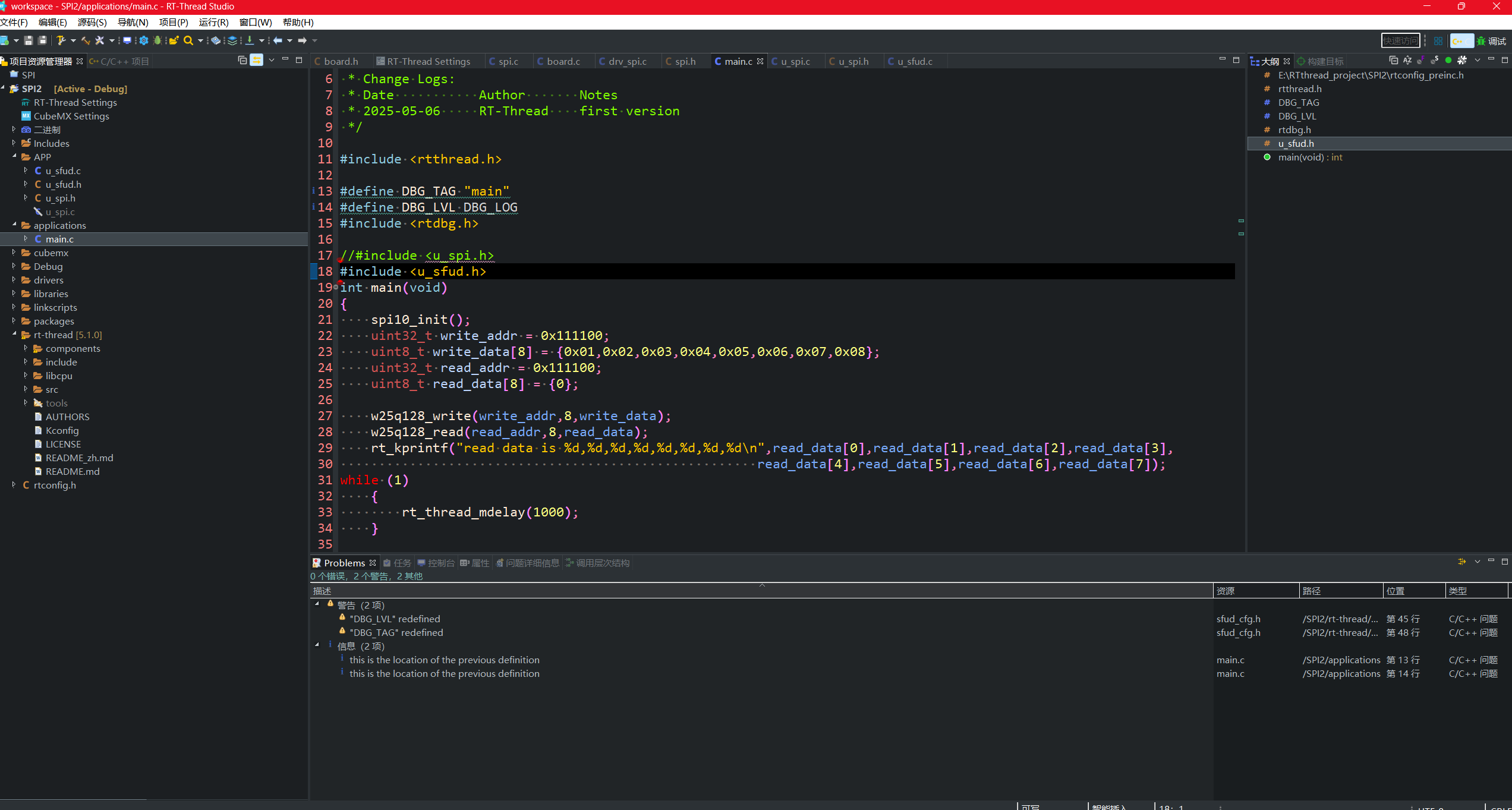The height and width of the screenshot is (810, 1512).
Task: Open the 项目(P) menu
Action: 173,22
